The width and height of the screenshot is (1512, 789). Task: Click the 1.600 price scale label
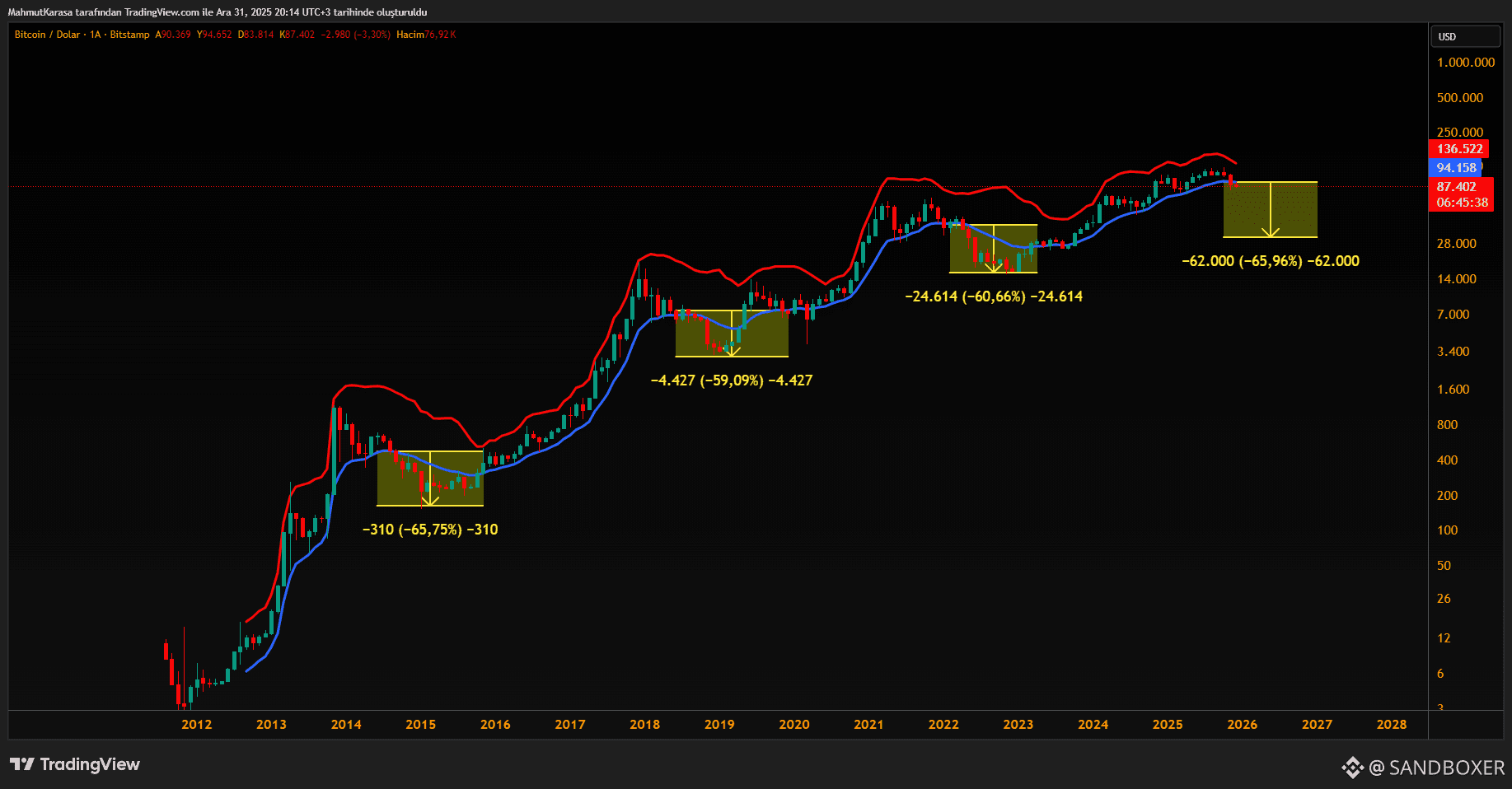pyautogui.click(x=1453, y=390)
